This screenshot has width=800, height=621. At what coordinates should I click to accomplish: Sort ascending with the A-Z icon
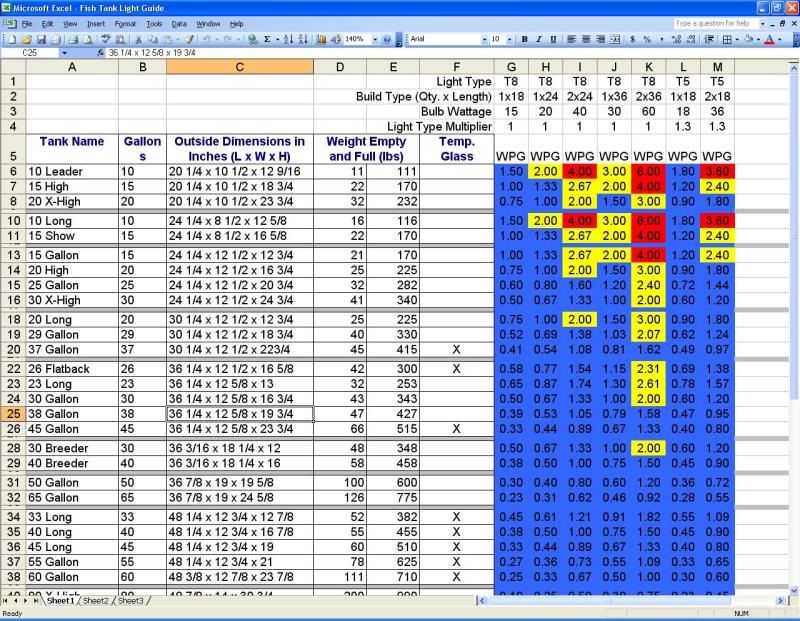288,39
